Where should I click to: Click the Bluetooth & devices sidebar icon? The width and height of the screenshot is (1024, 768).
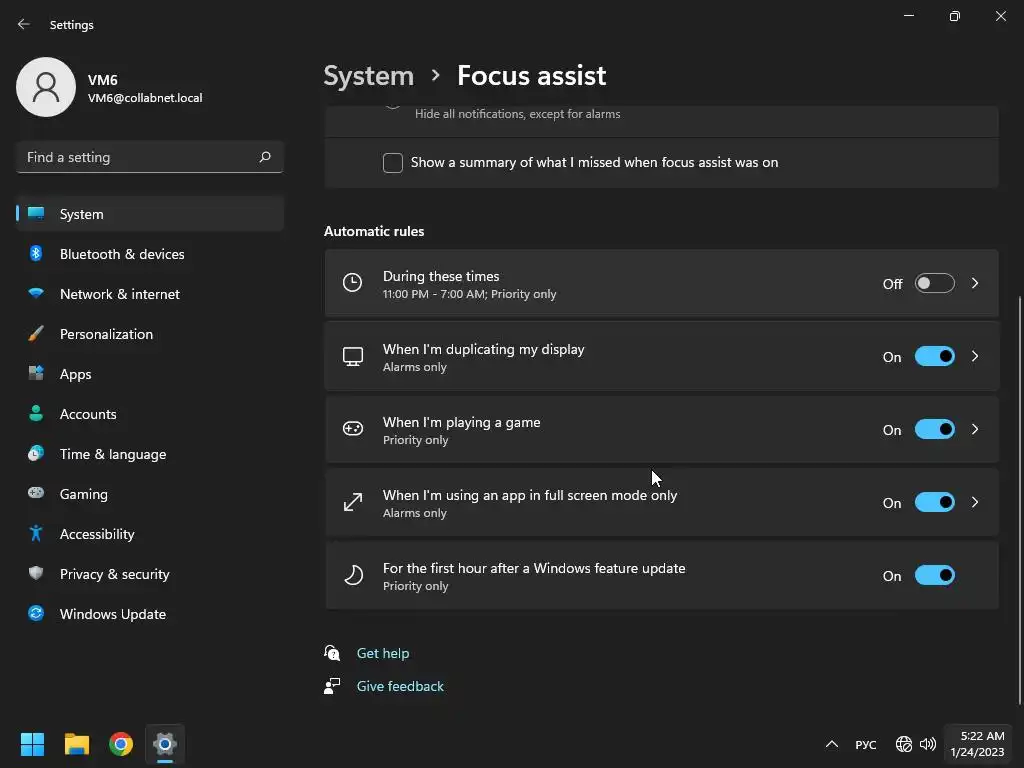click(x=36, y=254)
